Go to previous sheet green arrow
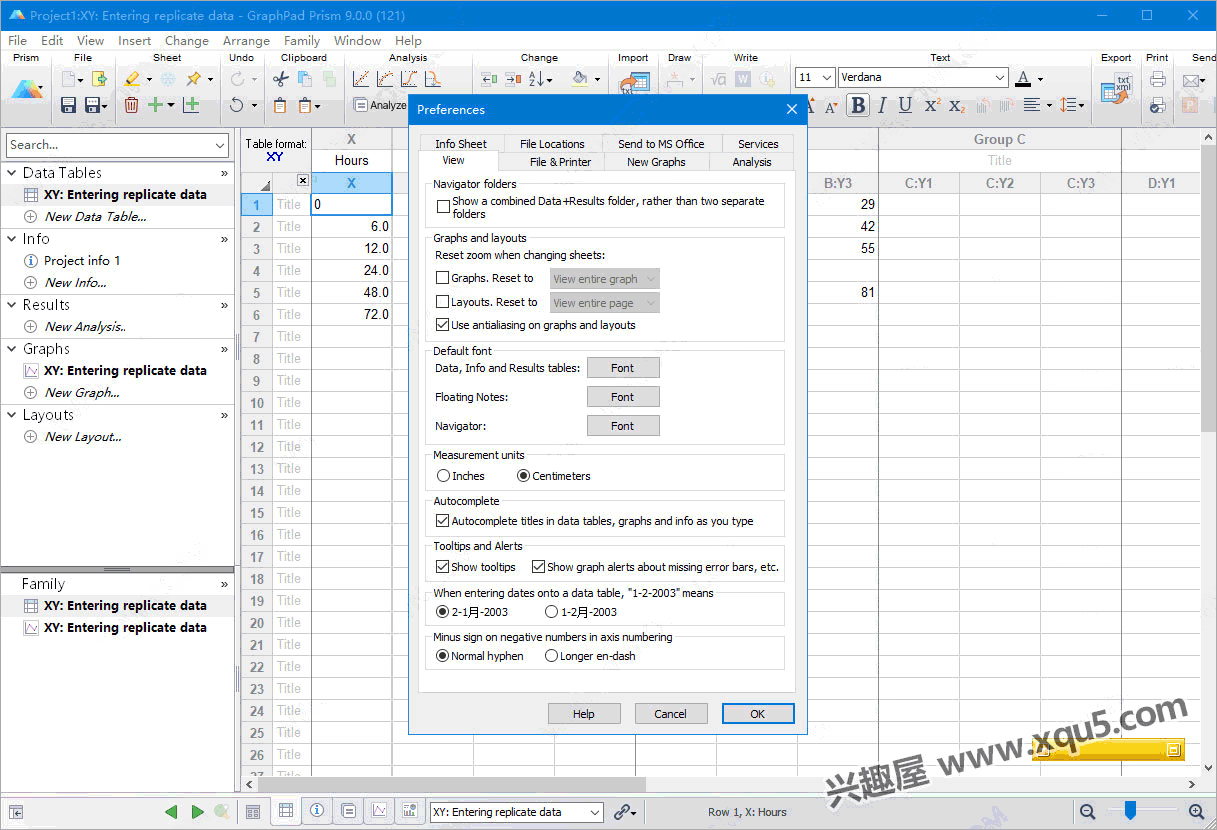1217x830 pixels. [x=171, y=812]
